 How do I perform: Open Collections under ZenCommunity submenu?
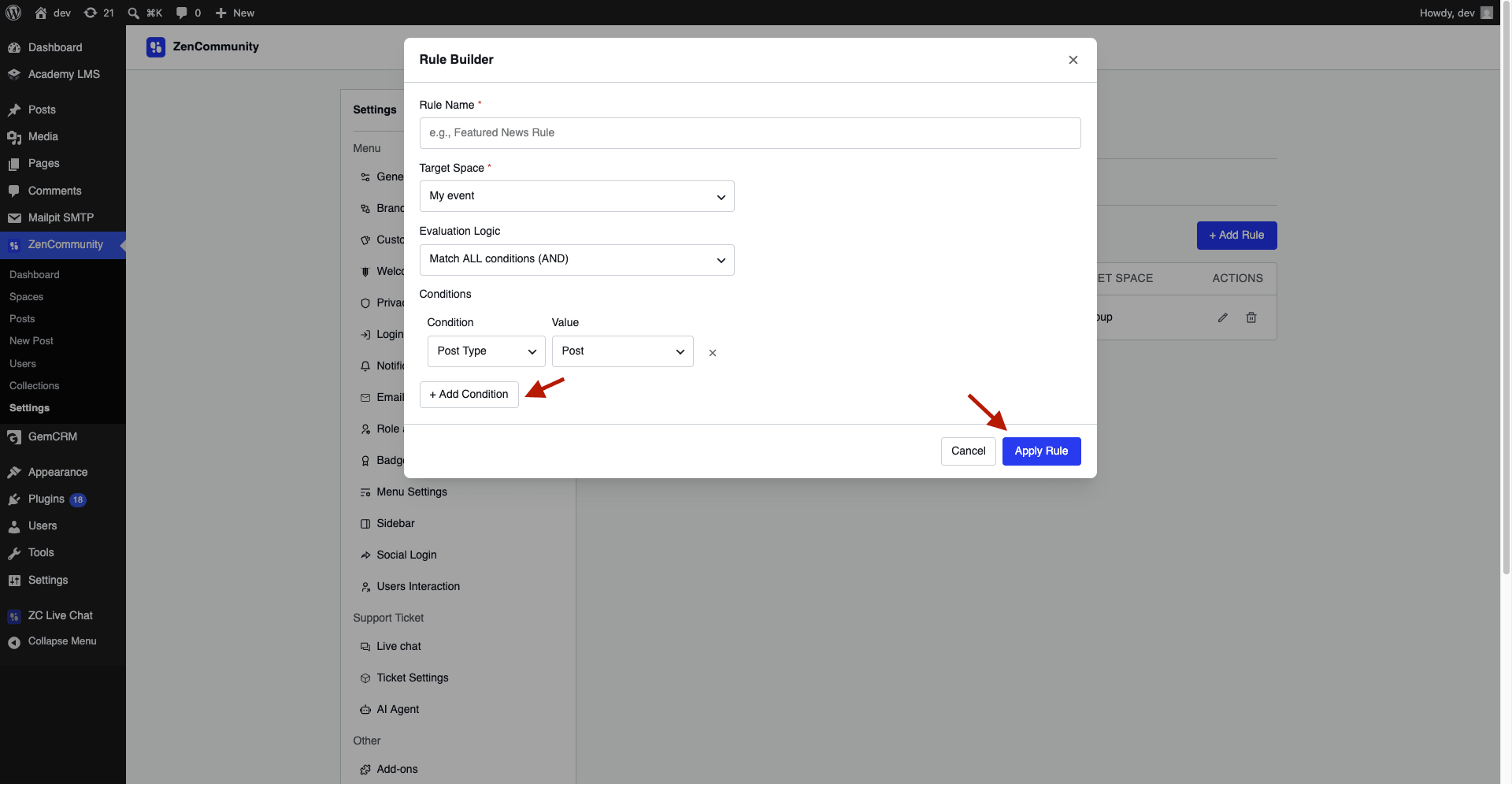35,386
